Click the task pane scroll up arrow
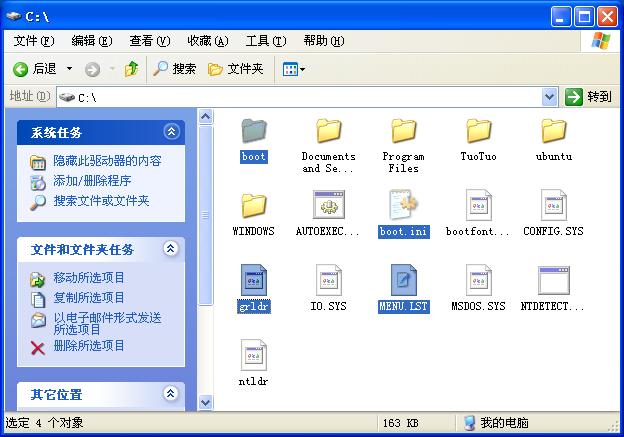This screenshot has width=624, height=437. [205, 117]
